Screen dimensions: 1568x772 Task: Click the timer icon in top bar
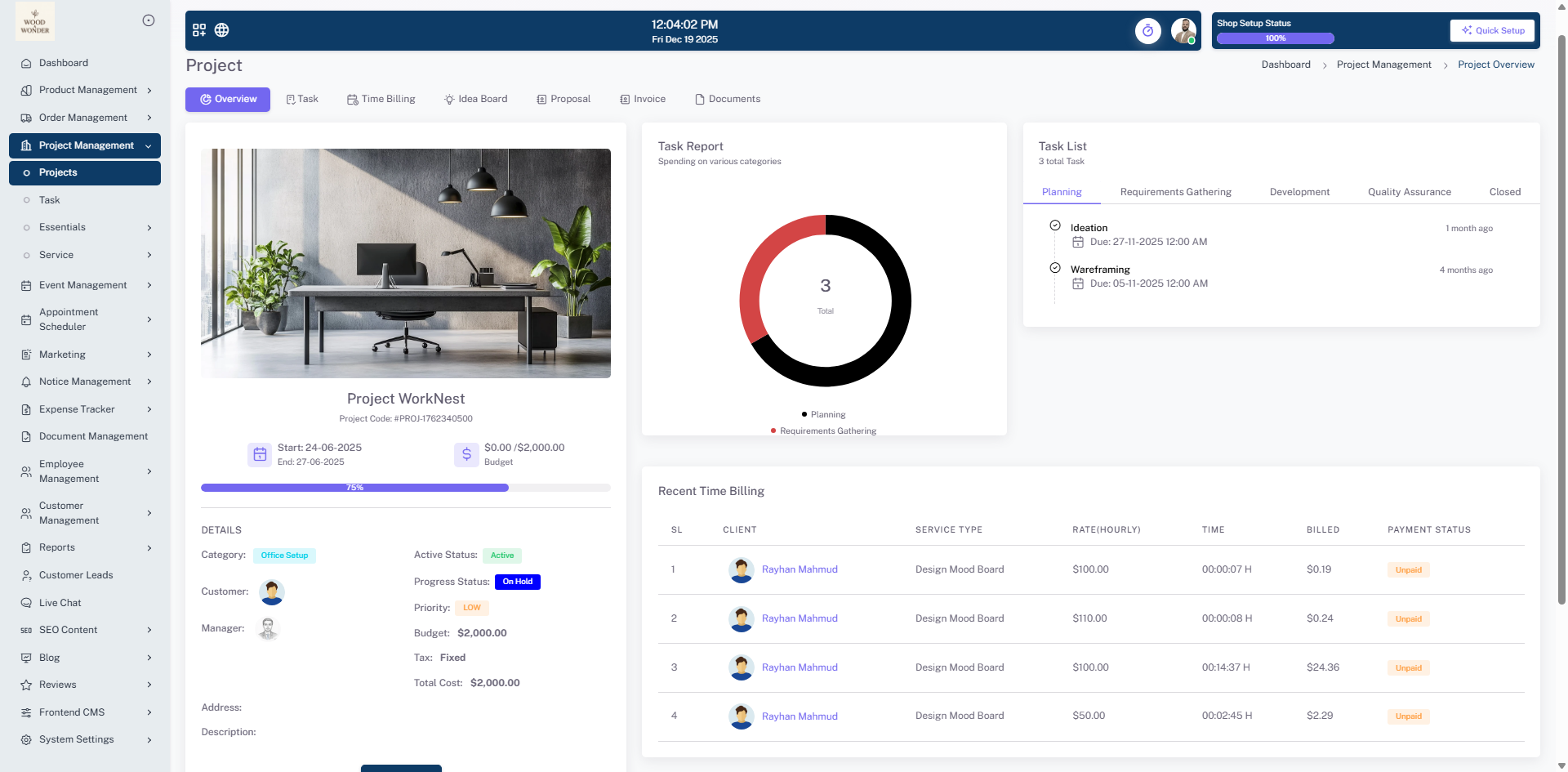click(1147, 31)
